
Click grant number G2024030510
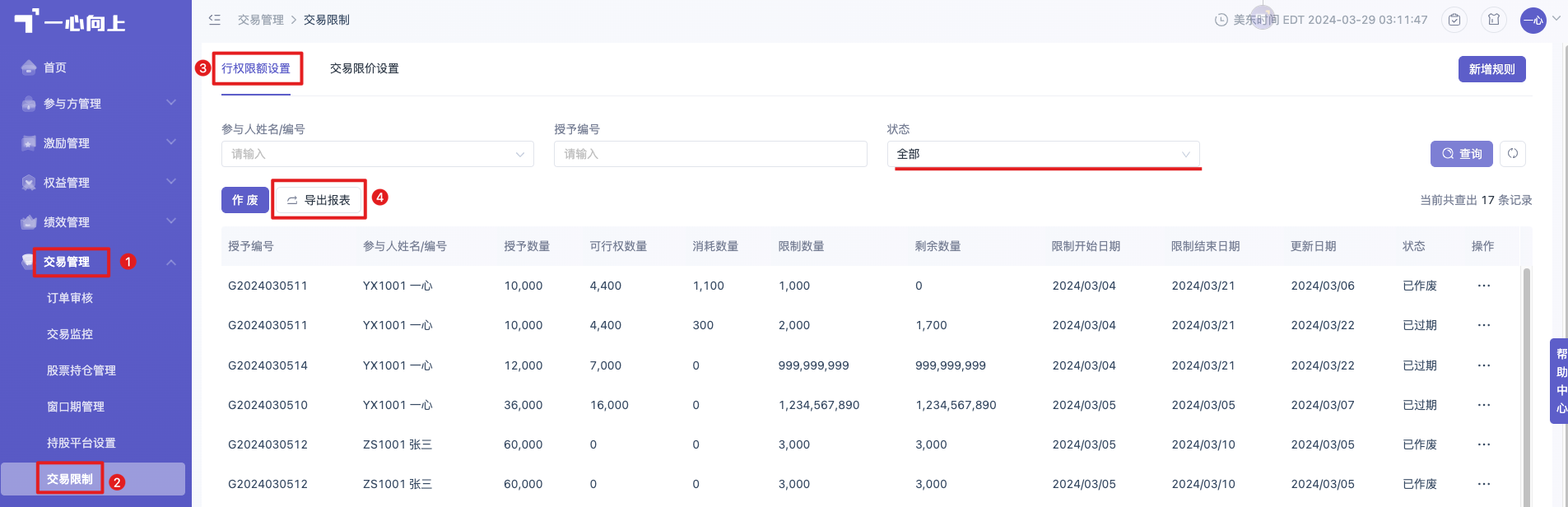[268, 405]
